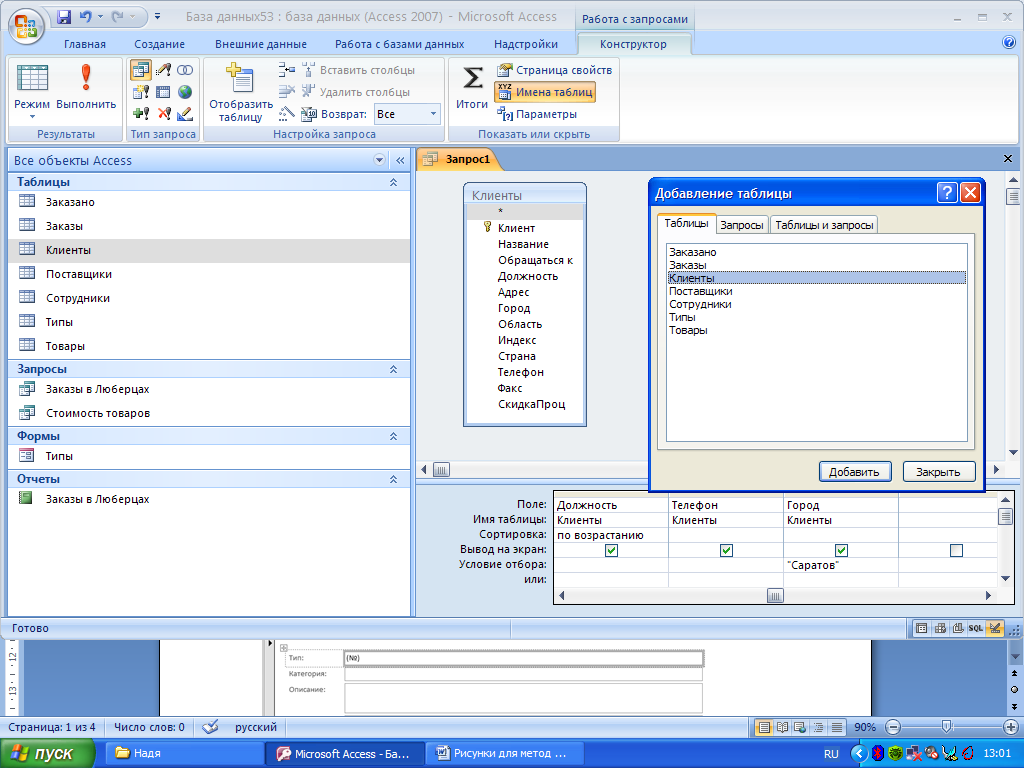Choose the Crosstab query type icon
1024x768 pixels.
tap(163, 92)
